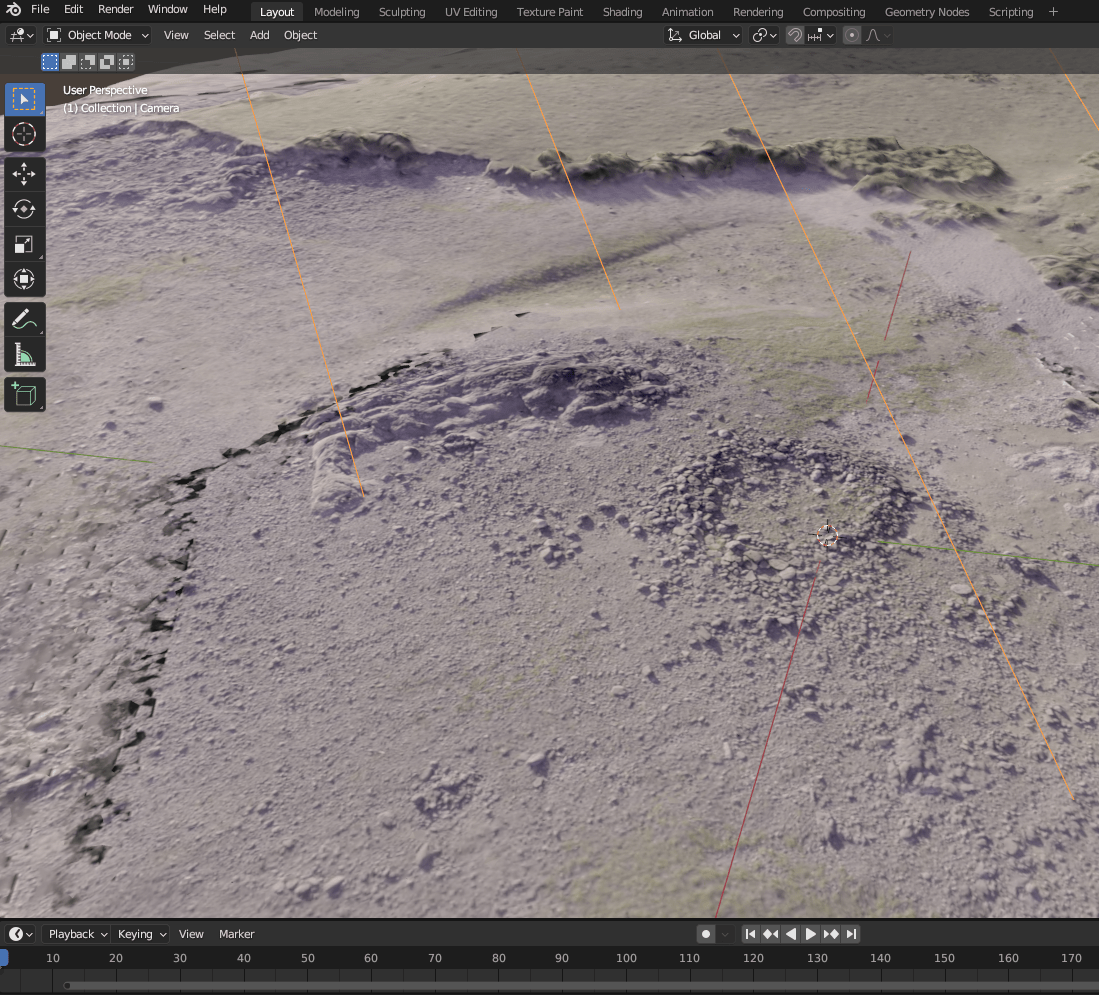Screen dimensions: 1099x995
Task: Jump to the start of the timeline
Action: click(751, 933)
